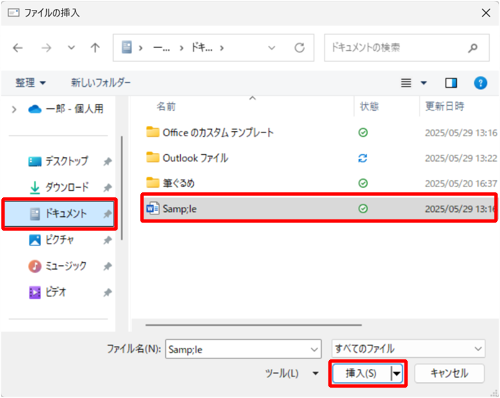Toggle the preview pane
The width and height of the screenshot is (500, 398).
pyautogui.click(x=451, y=83)
